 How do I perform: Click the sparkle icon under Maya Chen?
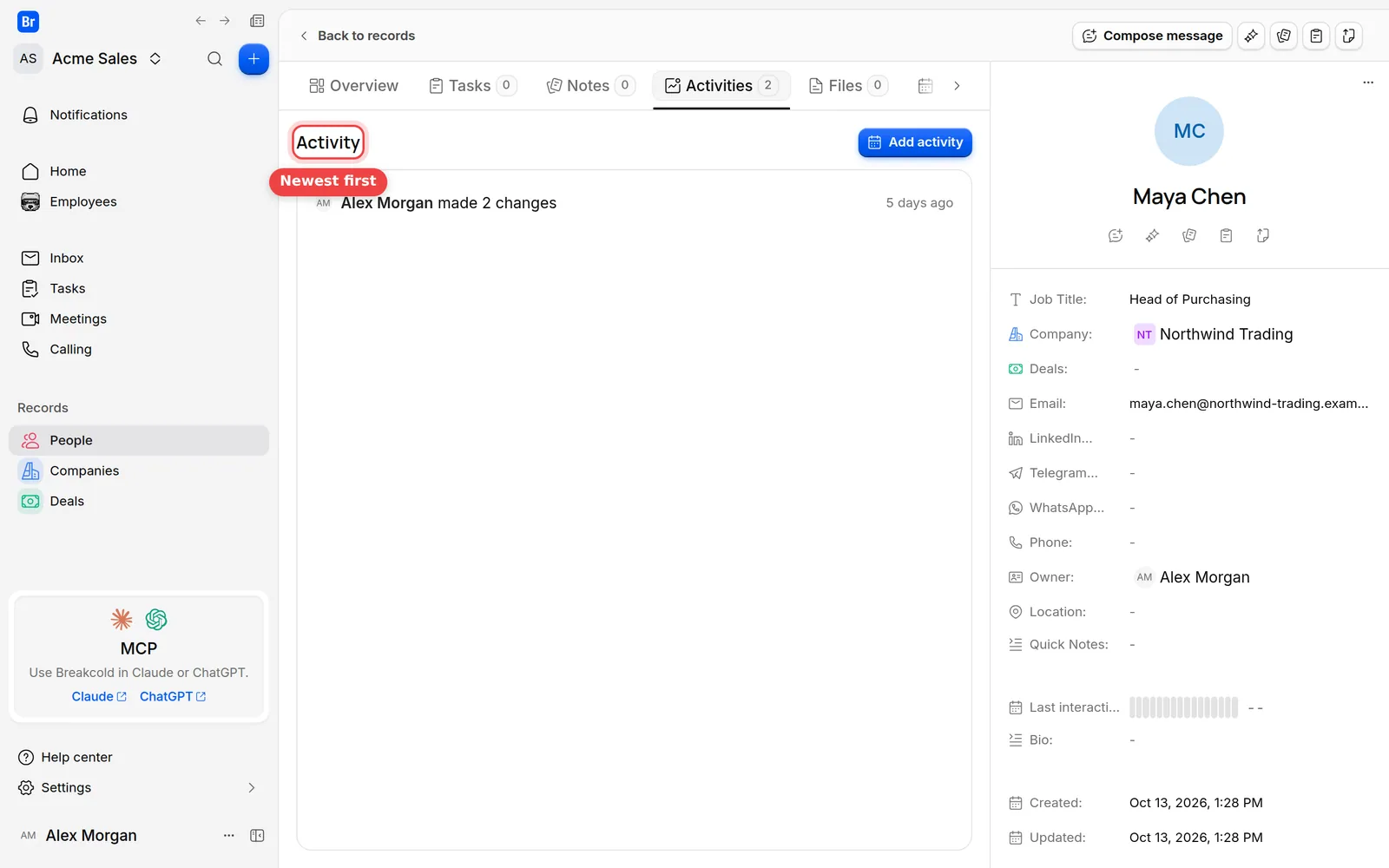pos(1152,235)
